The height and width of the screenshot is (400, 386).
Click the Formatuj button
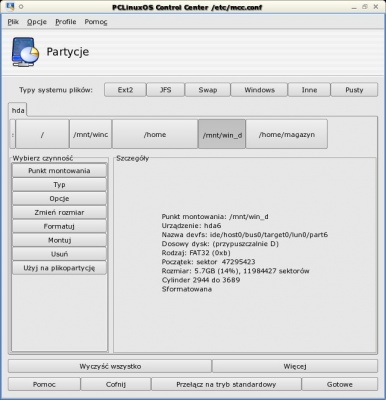tap(59, 226)
